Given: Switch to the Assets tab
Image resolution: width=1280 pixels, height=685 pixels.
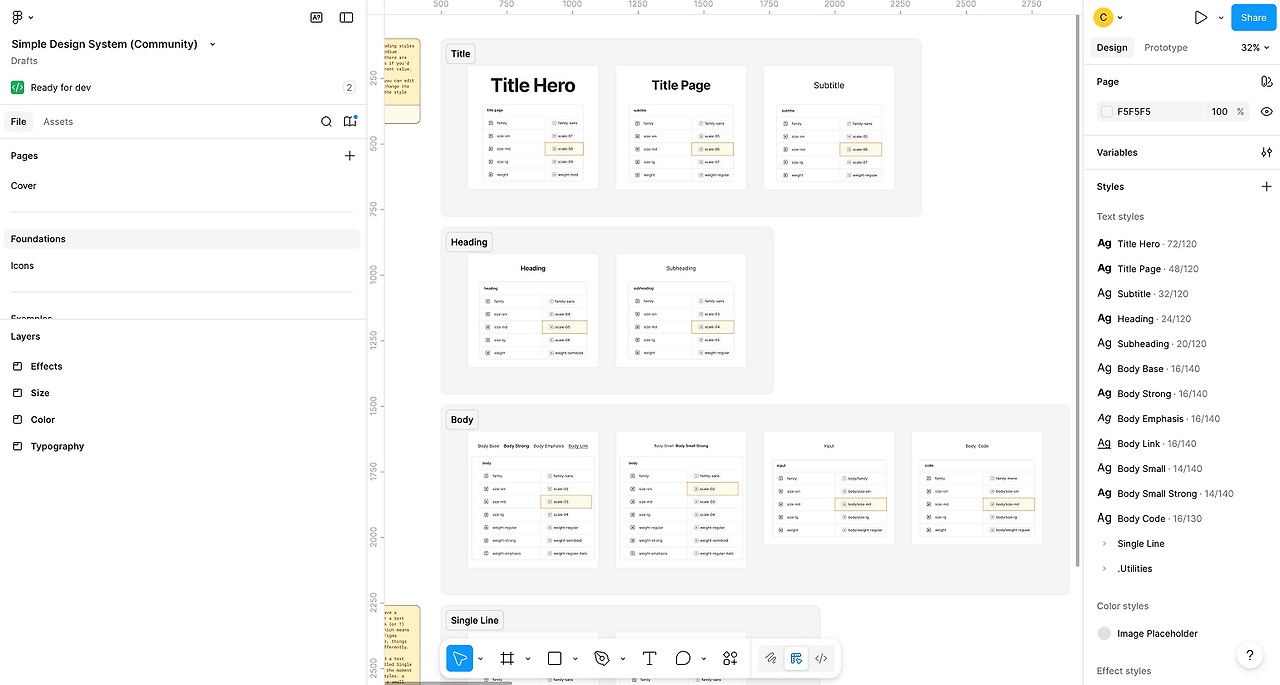Looking at the screenshot, I should tap(58, 121).
